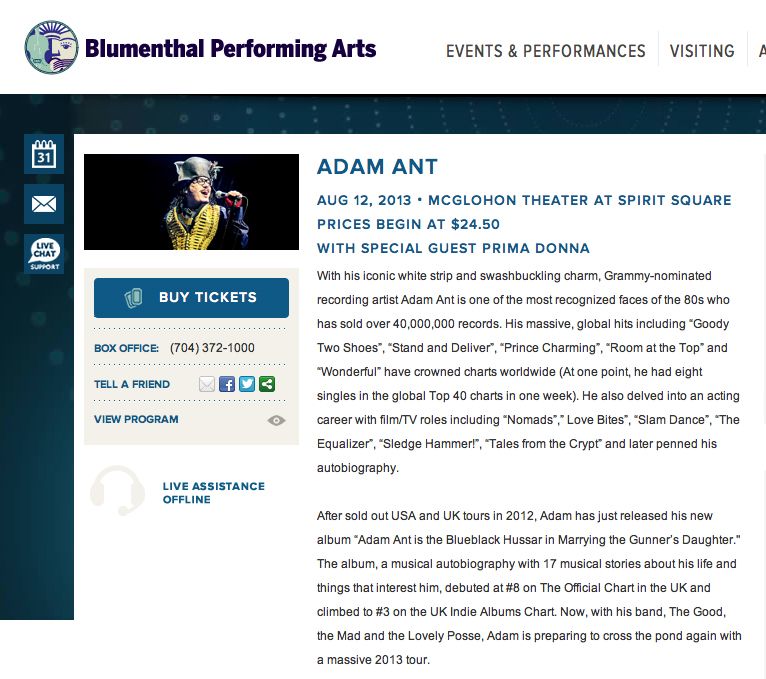Share the event on Twitter
766x679 pixels.
(247, 384)
